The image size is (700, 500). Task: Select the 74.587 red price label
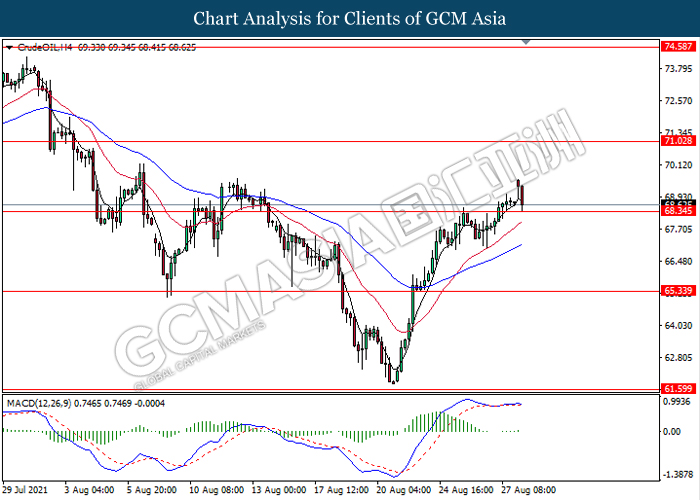click(x=679, y=46)
